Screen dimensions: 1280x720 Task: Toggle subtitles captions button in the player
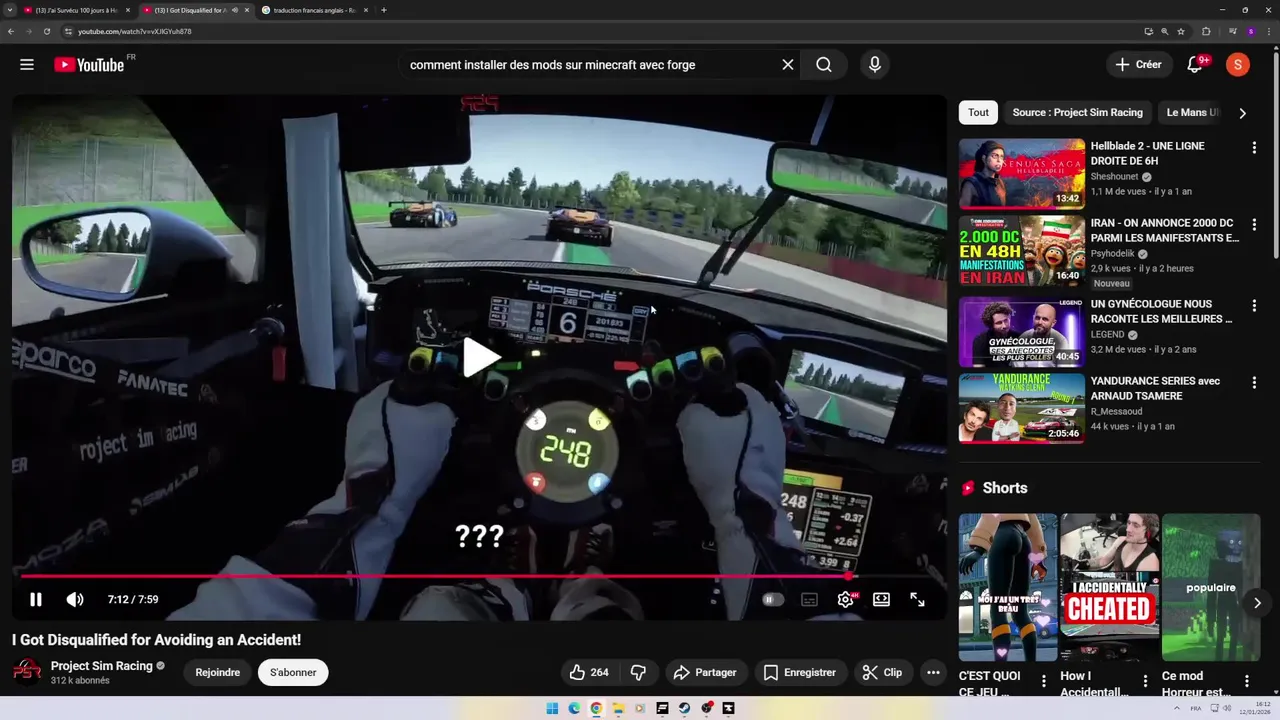(810, 600)
